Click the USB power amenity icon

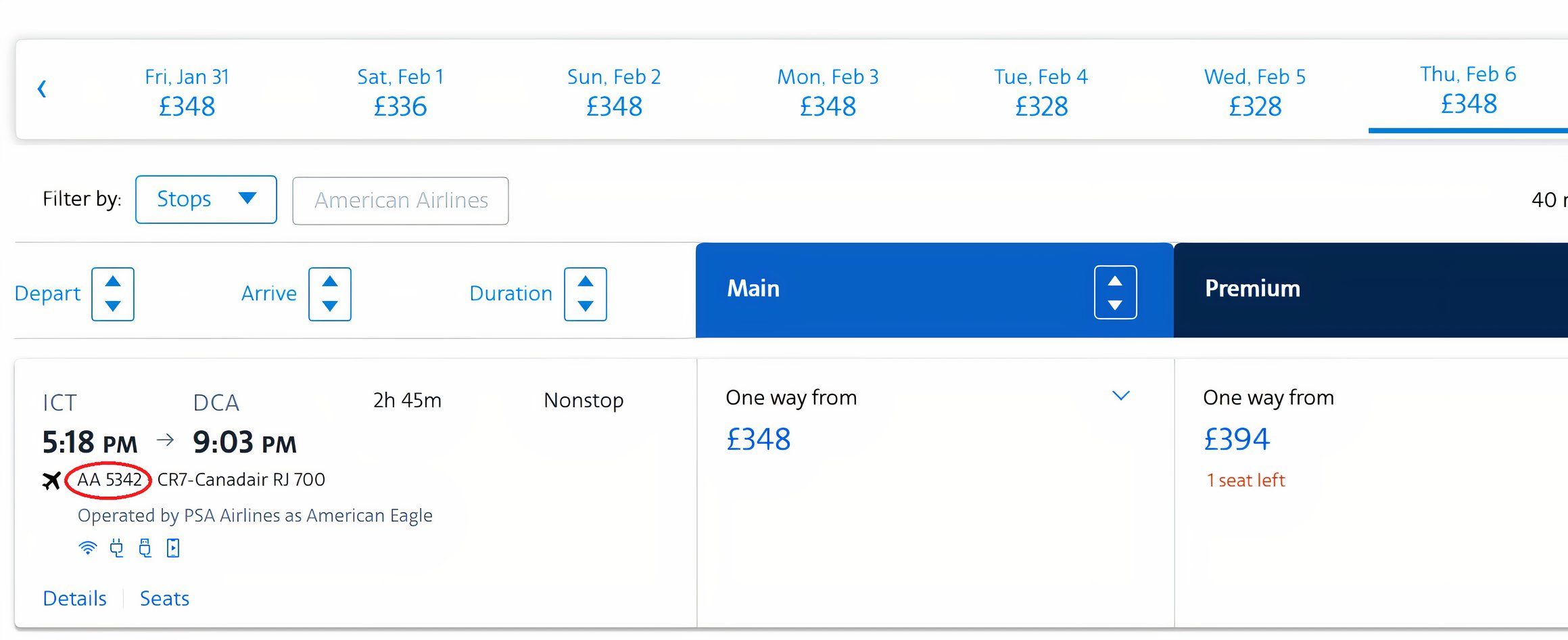(145, 548)
